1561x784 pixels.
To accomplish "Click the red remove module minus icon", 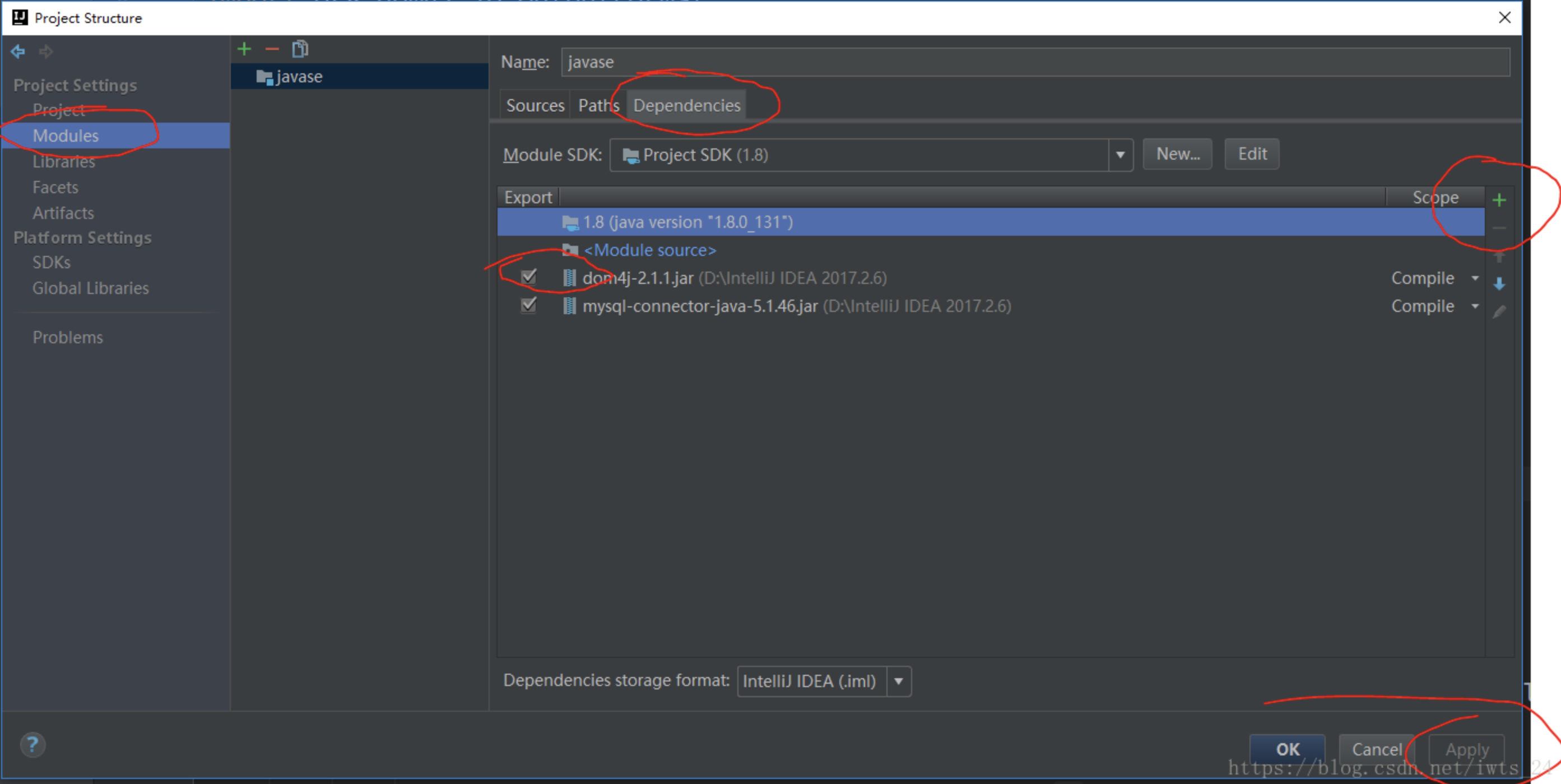I will [x=272, y=49].
